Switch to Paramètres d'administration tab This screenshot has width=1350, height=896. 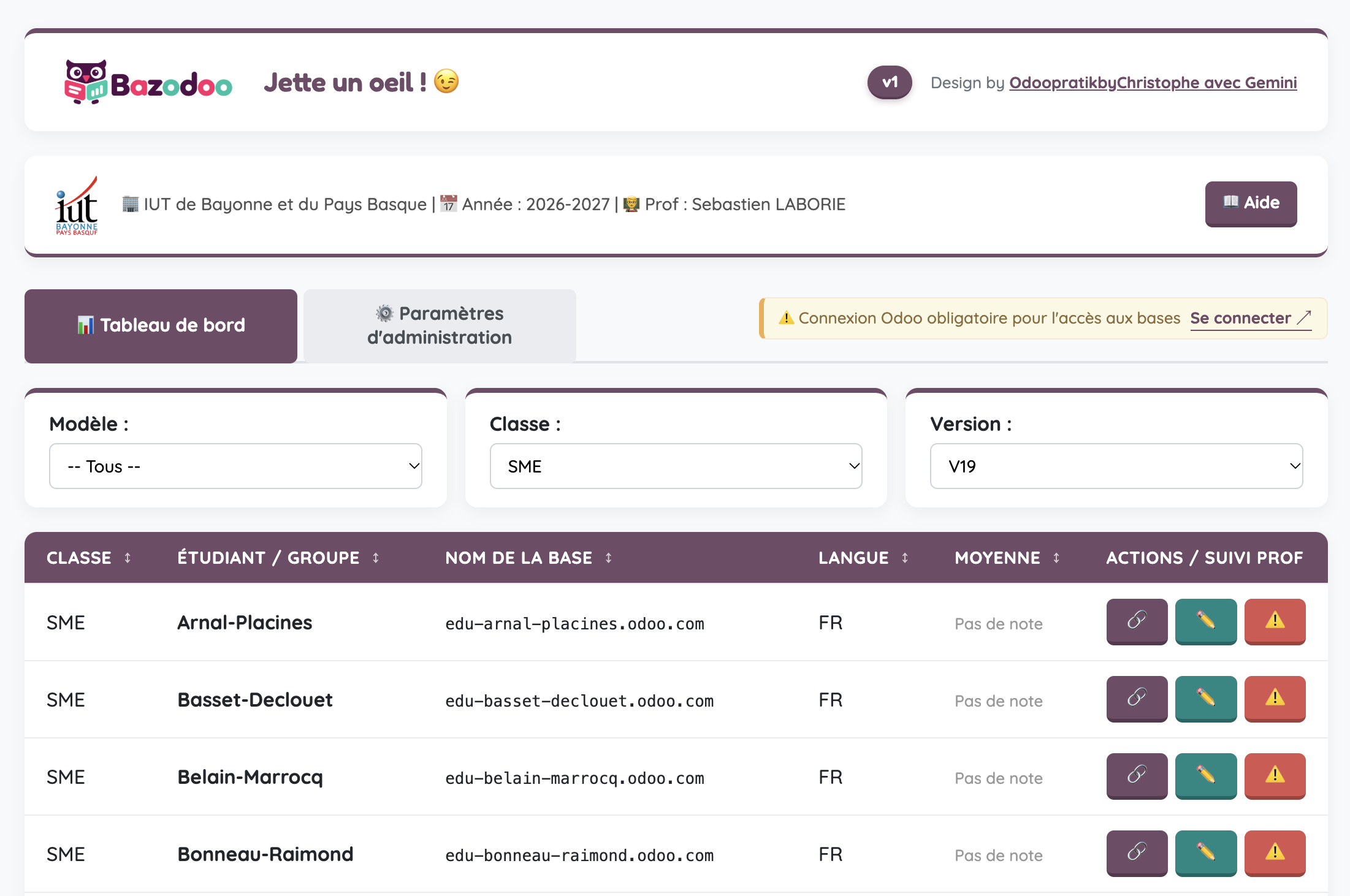pyautogui.click(x=440, y=325)
